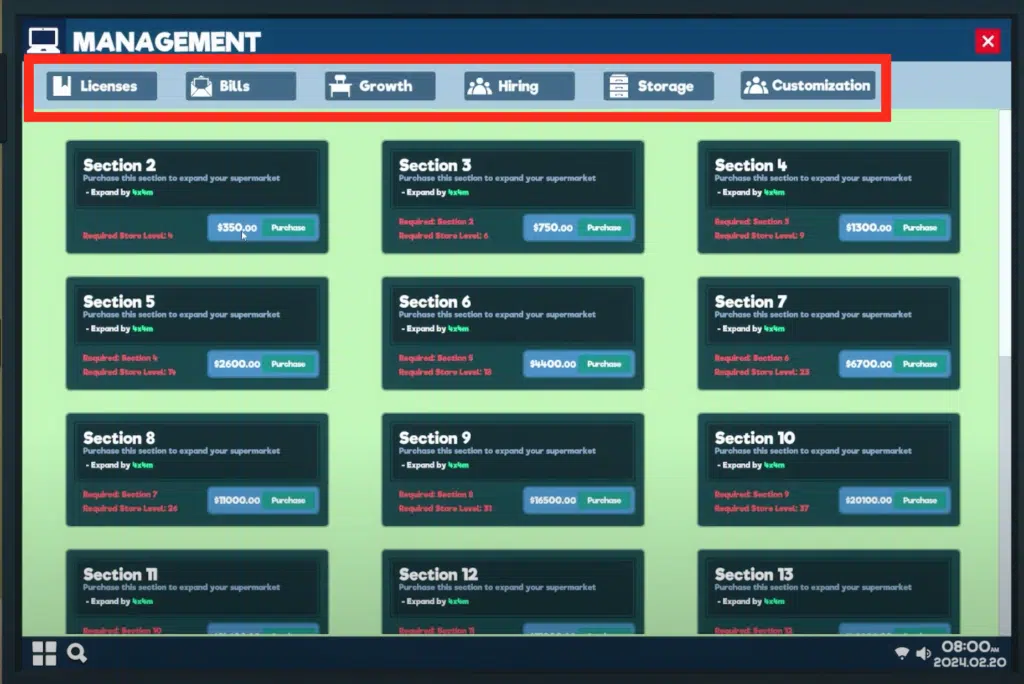Open the Storage tab
Viewport: 1024px width, 684px height.
click(659, 86)
